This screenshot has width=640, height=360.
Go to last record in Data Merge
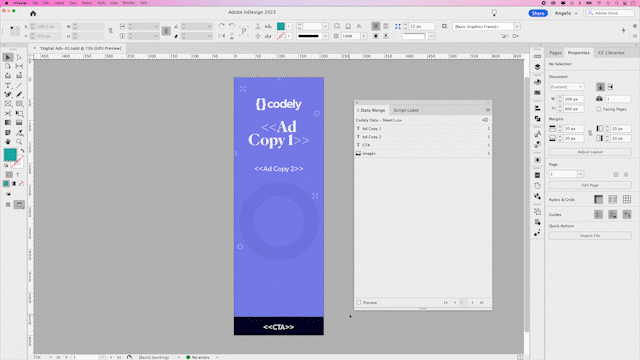482,302
